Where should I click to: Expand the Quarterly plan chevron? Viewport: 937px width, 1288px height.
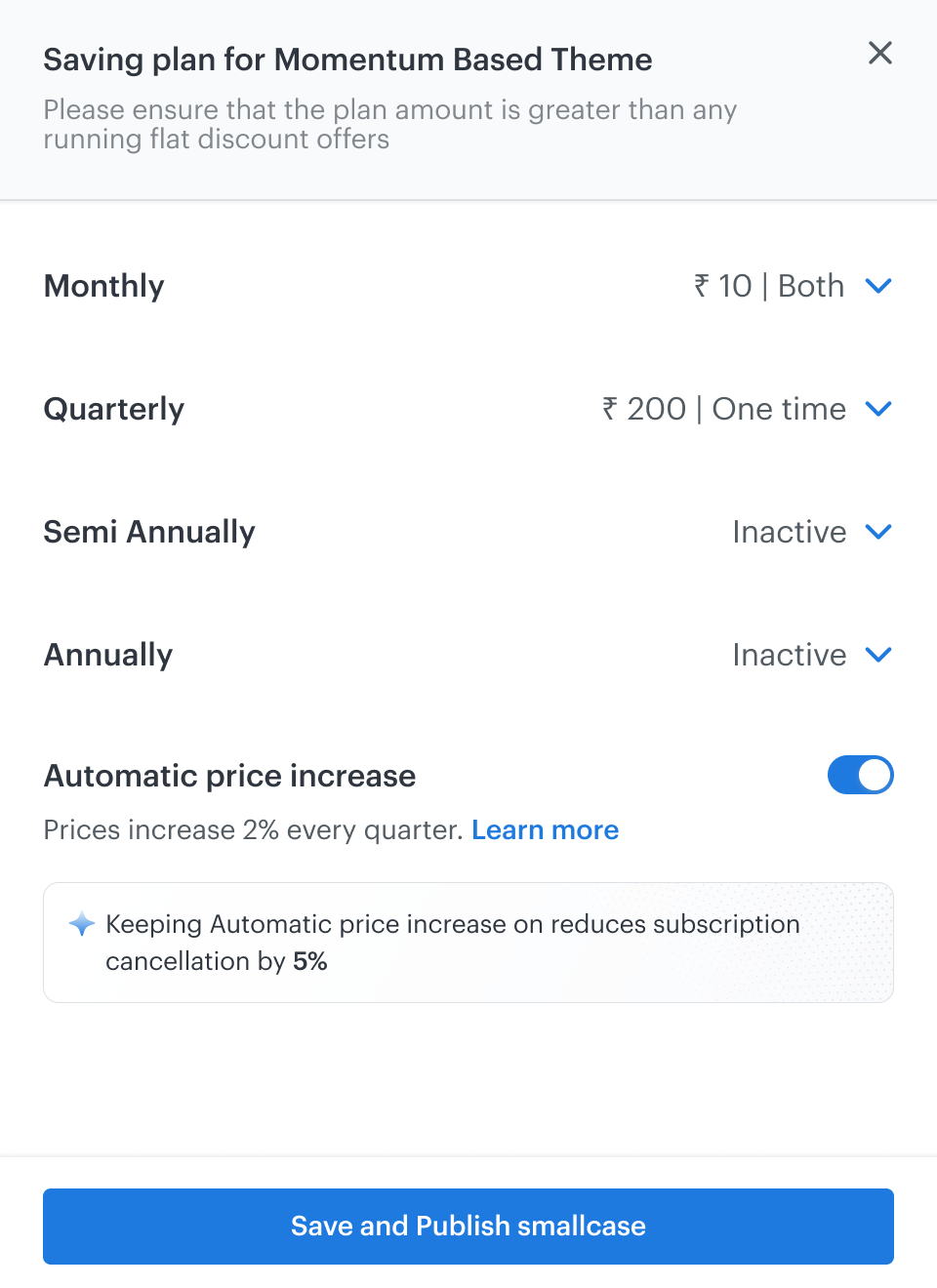[x=878, y=409]
